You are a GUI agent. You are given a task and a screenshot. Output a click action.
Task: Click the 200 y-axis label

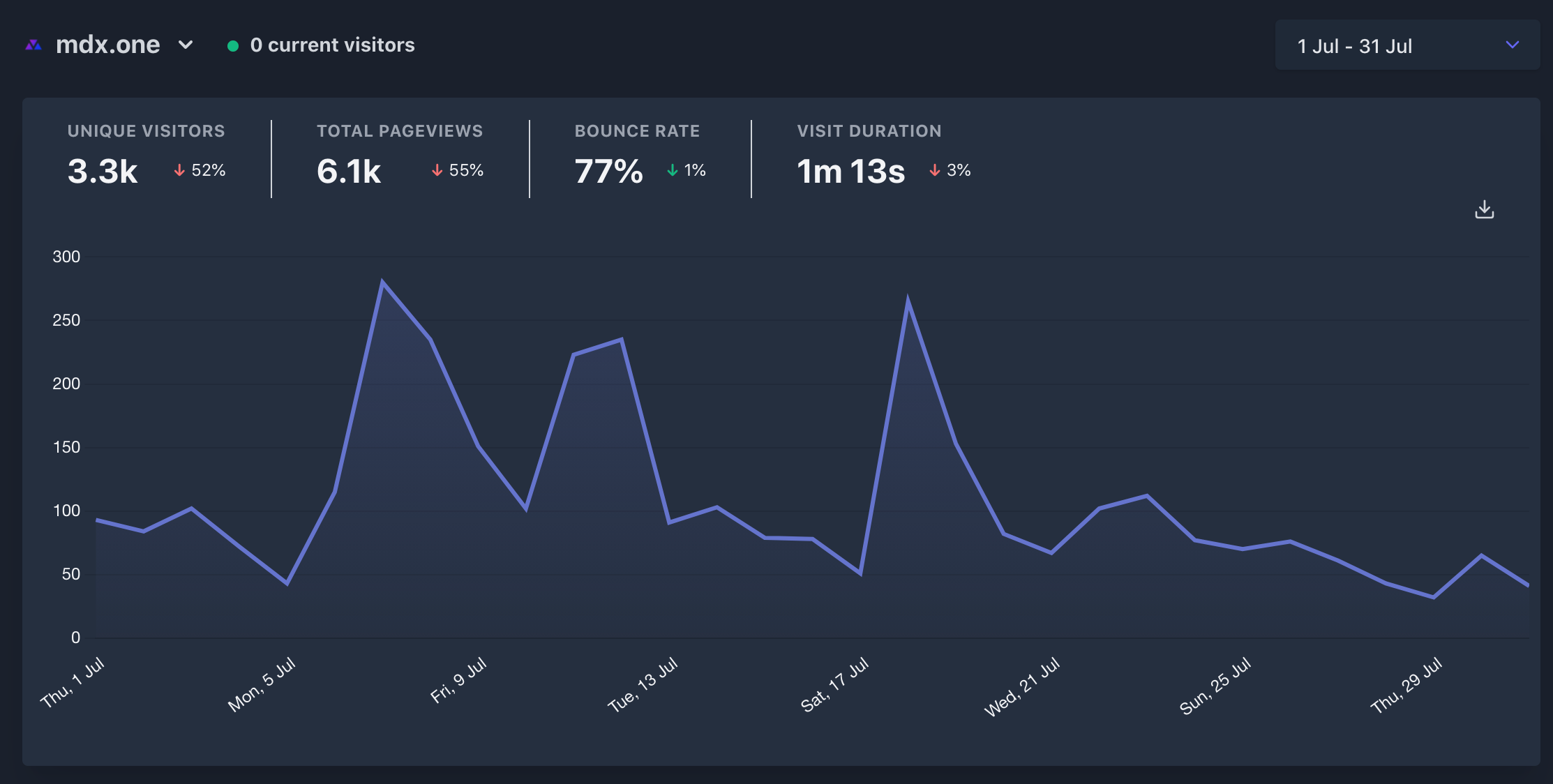coord(66,384)
